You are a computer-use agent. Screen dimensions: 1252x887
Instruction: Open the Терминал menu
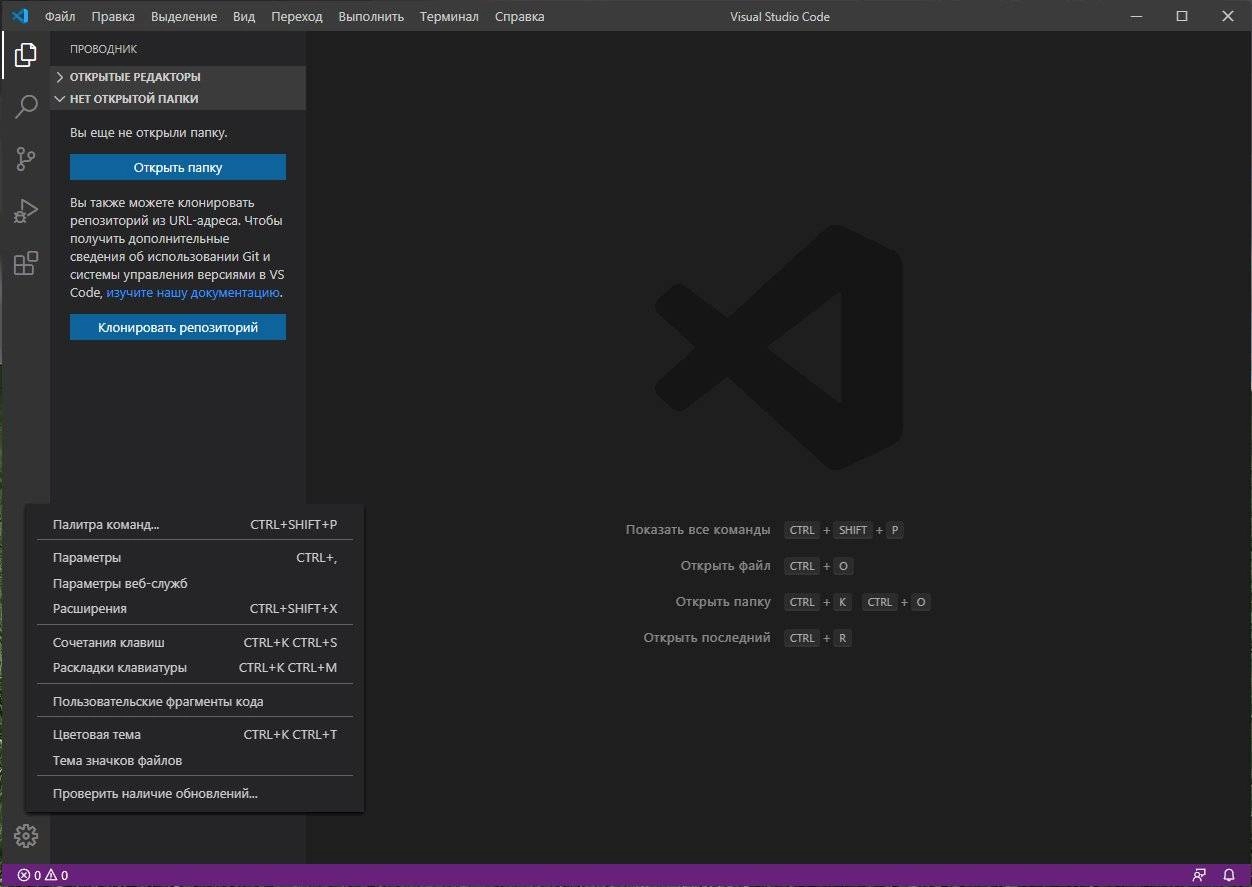pos(449,16)
